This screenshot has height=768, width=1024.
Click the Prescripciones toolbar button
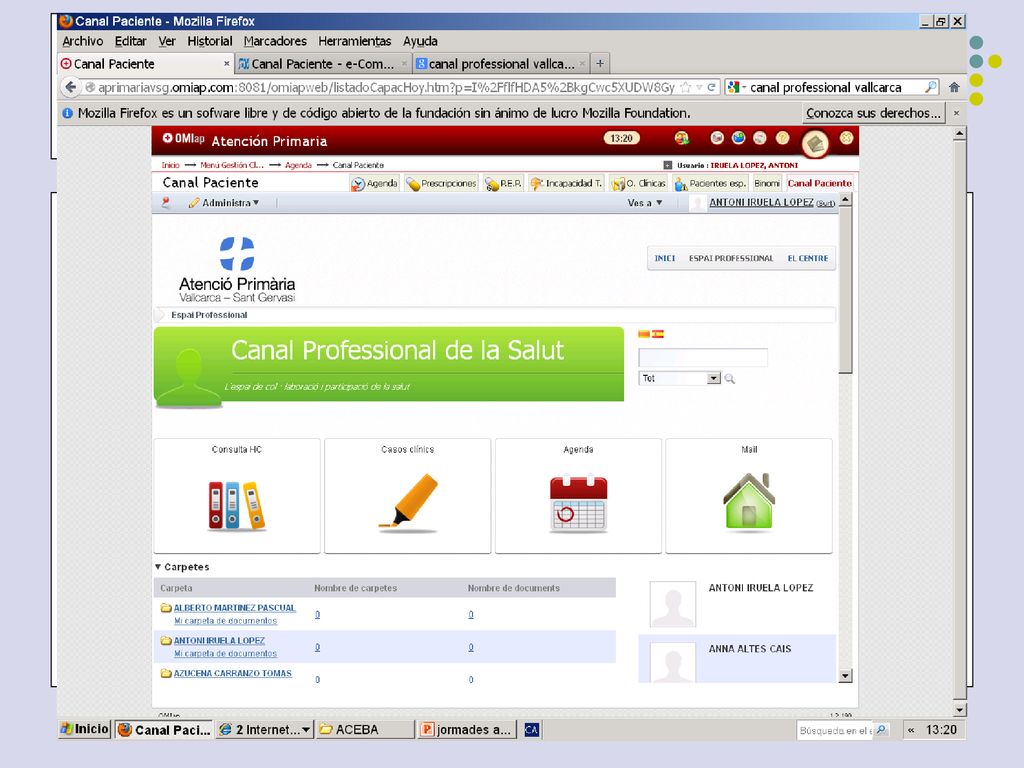click(441, 184)
